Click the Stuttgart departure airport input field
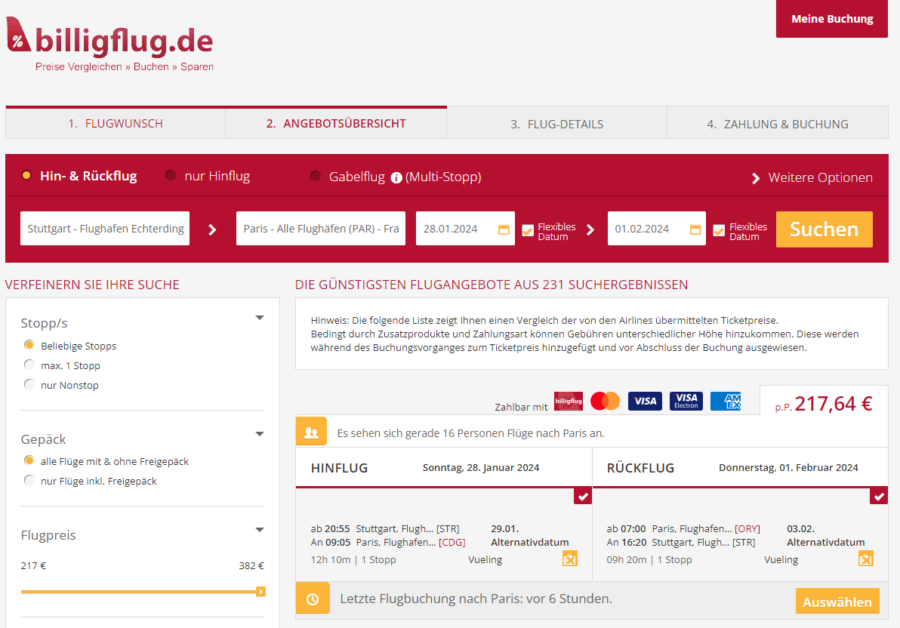The height and width of the screenshot is (628, 900). (104, 228)
